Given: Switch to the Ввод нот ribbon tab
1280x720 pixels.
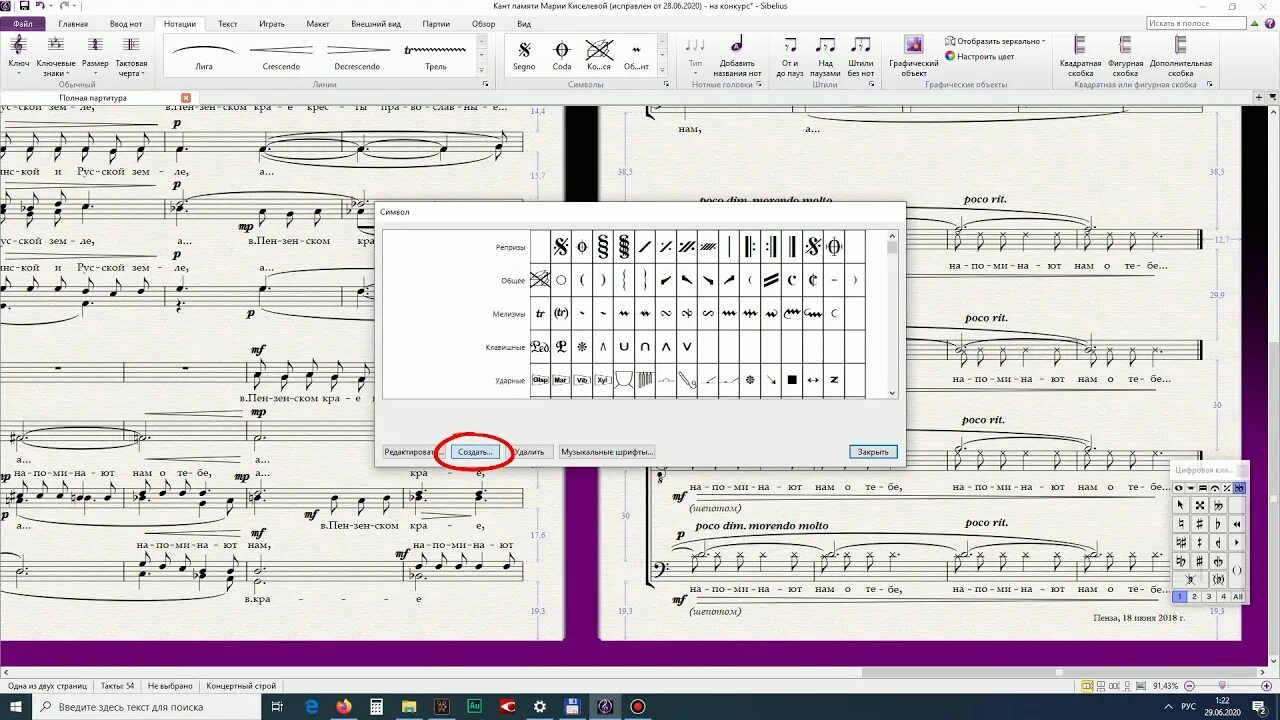Looking at the screenshot, I should click(126, 24).
